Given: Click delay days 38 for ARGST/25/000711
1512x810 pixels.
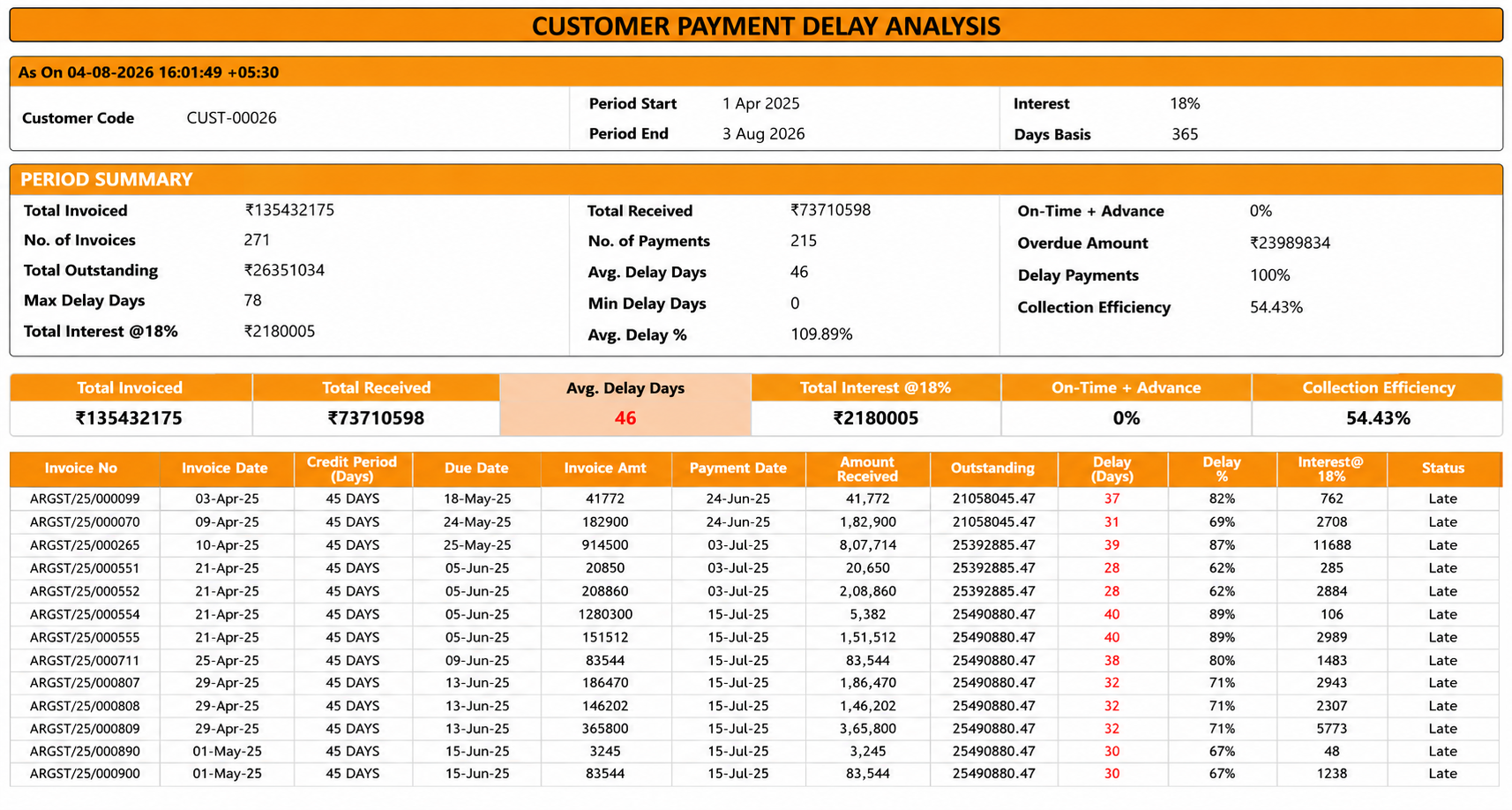Looking at the screenshot, I should tap(1112, 660).
